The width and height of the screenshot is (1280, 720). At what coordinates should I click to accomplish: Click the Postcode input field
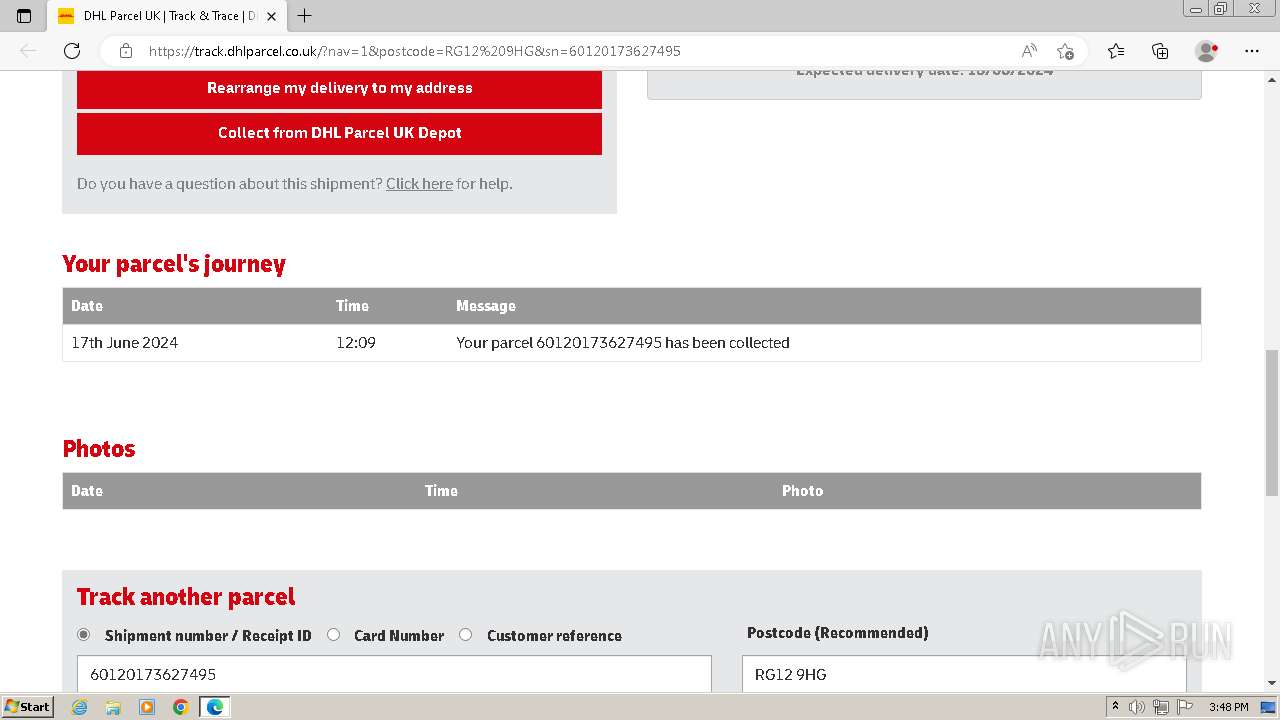click(964, 674)
